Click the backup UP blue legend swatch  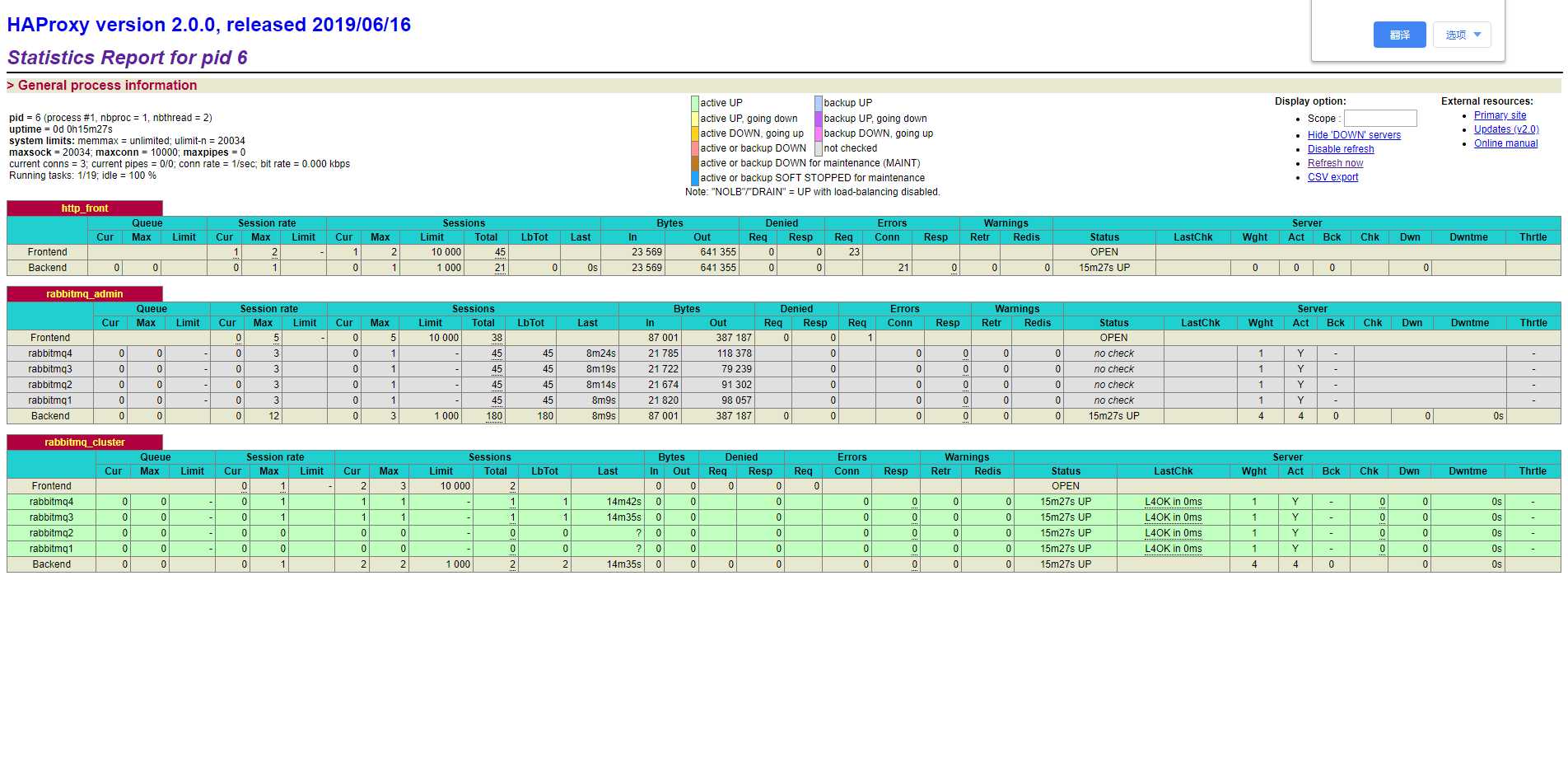coord(819,103)
